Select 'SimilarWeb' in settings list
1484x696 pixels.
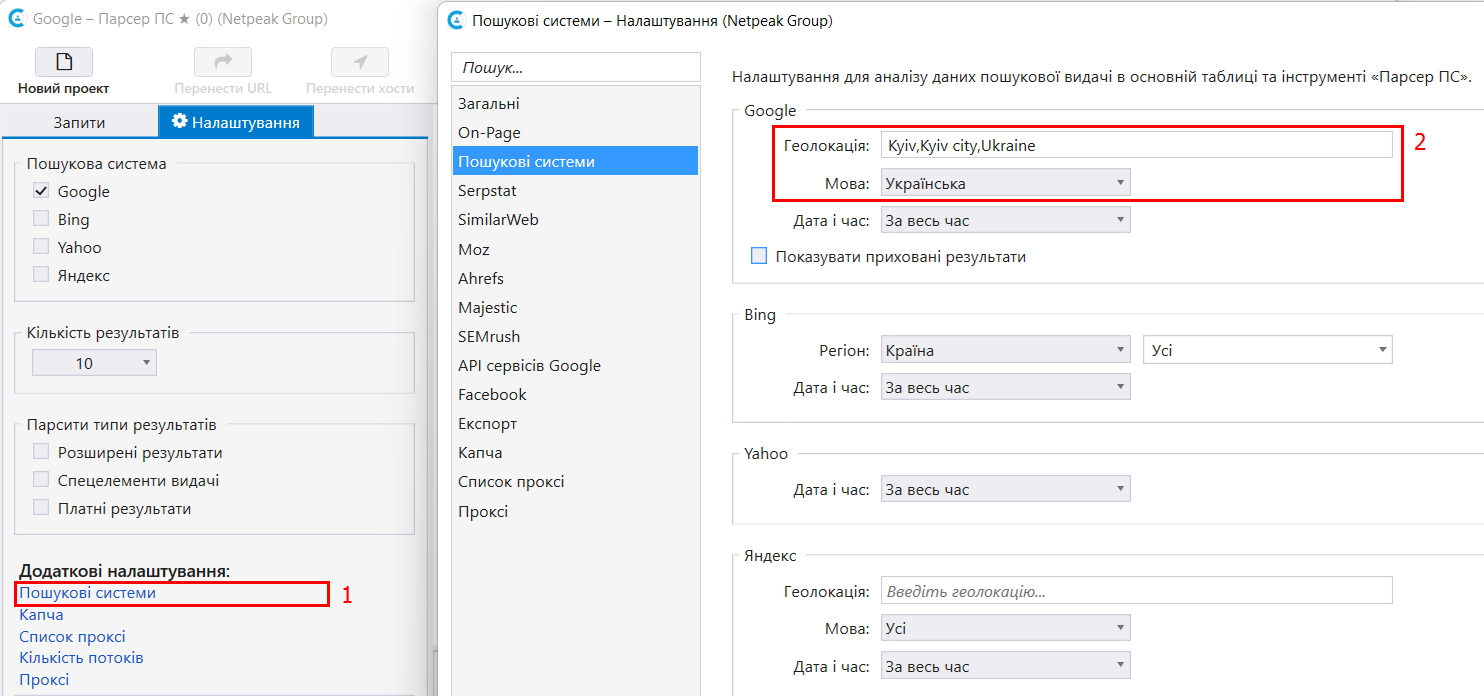pyautogui.click(x=575, y=219)
